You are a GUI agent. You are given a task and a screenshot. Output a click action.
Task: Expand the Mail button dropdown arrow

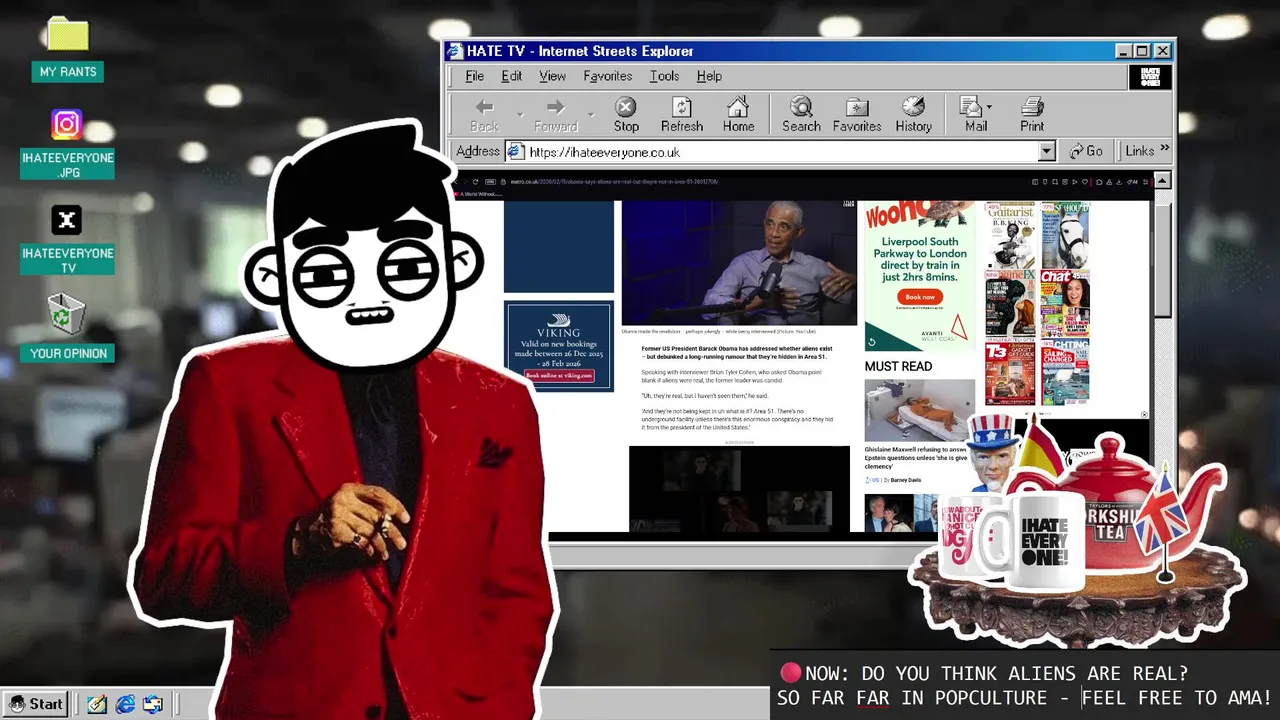pyautogui.click(x=989, y=107)
